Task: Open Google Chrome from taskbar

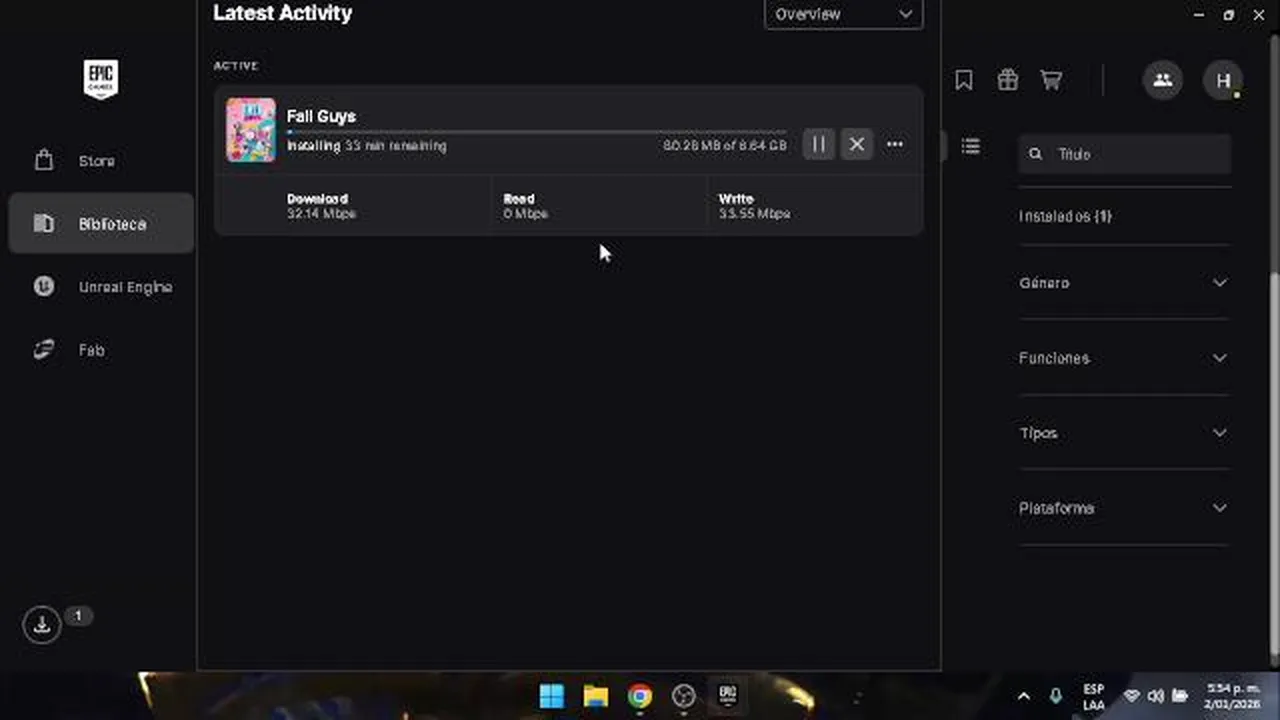Action: point(640,696)
